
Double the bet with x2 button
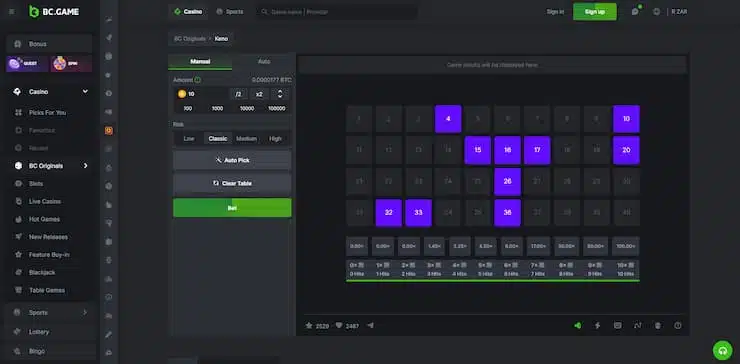pyautogui.click(x=259, y=94)
